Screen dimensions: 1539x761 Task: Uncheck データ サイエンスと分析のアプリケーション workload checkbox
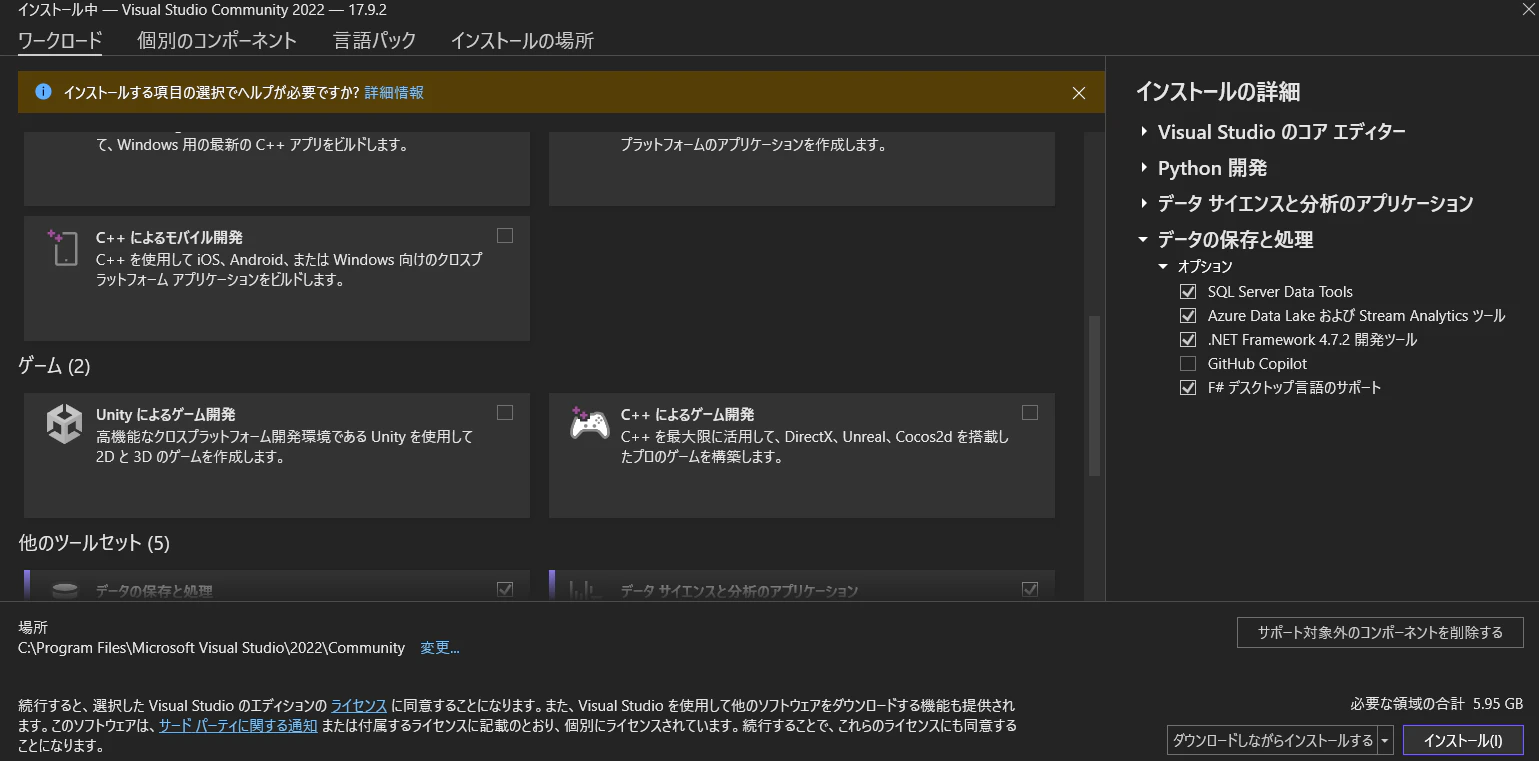tap(1030, 590)
